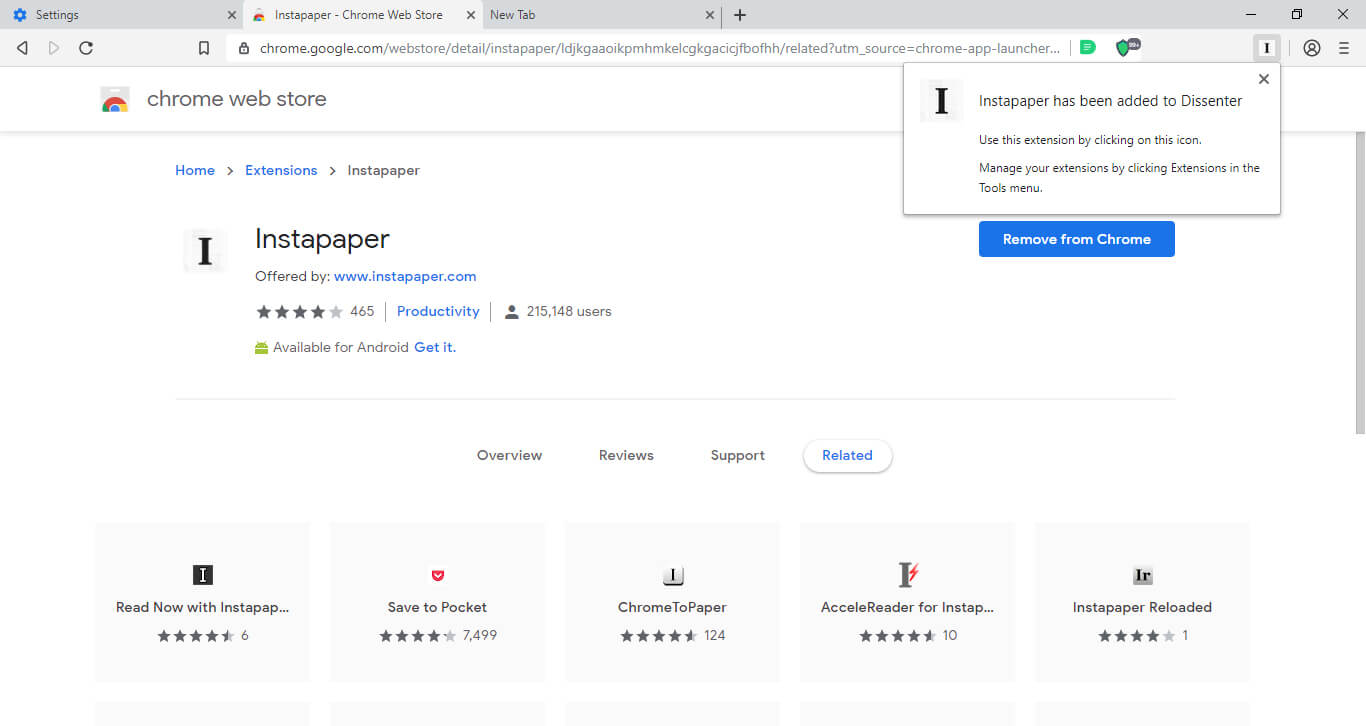1366x726 pixels.
Task: Close the Instapaper Chrome Web Store tab
Action: [471, 15]
